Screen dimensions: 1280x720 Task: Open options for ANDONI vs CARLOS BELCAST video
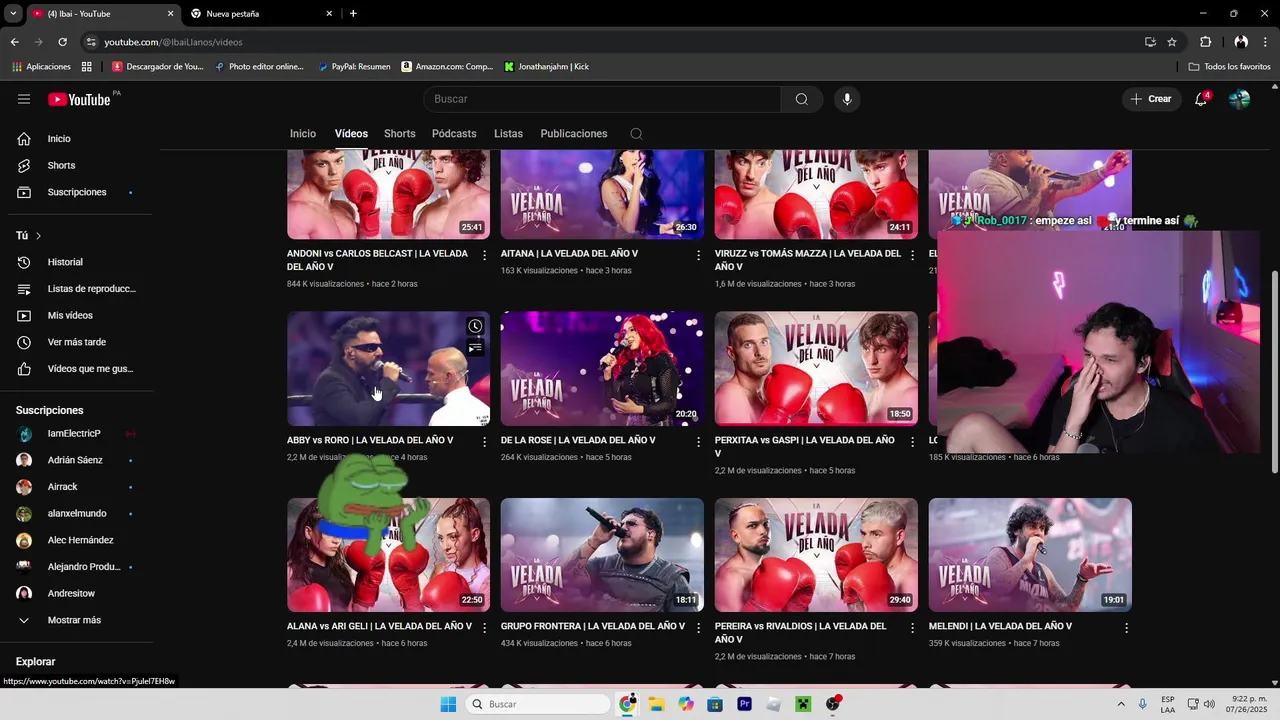point(485,256)
